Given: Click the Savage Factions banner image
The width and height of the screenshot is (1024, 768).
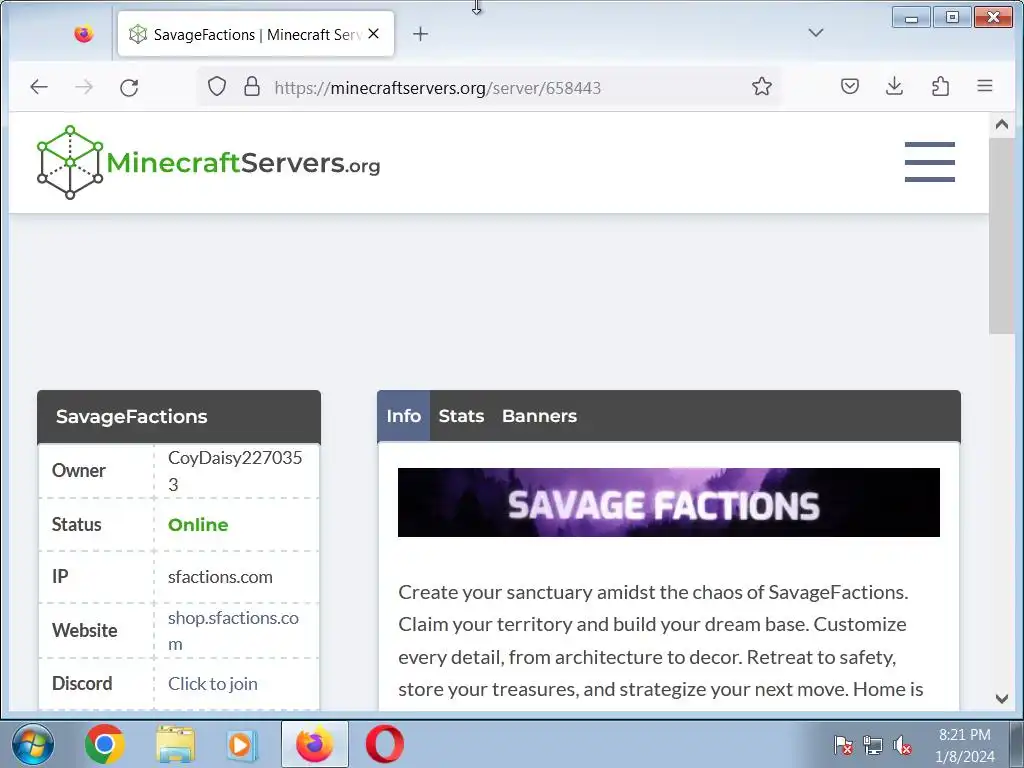Looking at the screenshot, I should [669, 502].
